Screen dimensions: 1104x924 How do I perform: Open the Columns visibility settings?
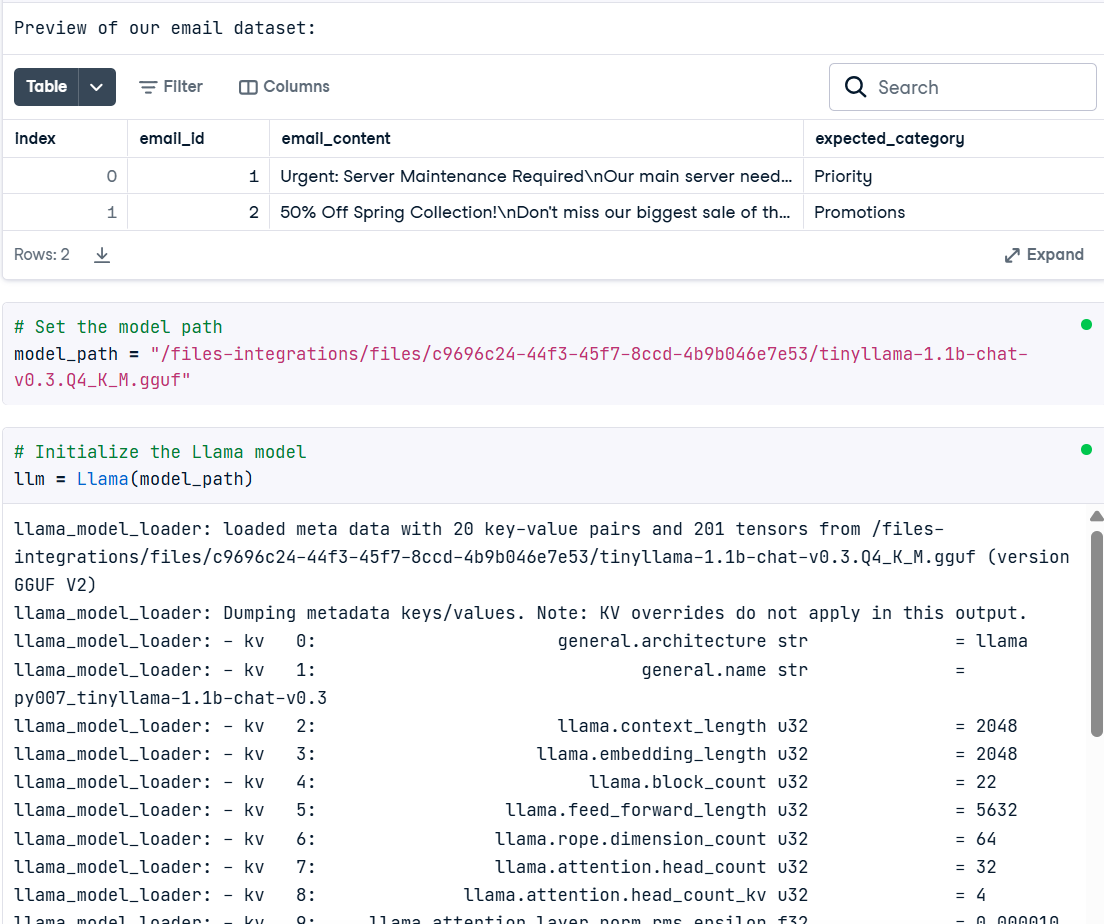click(284, 87)
